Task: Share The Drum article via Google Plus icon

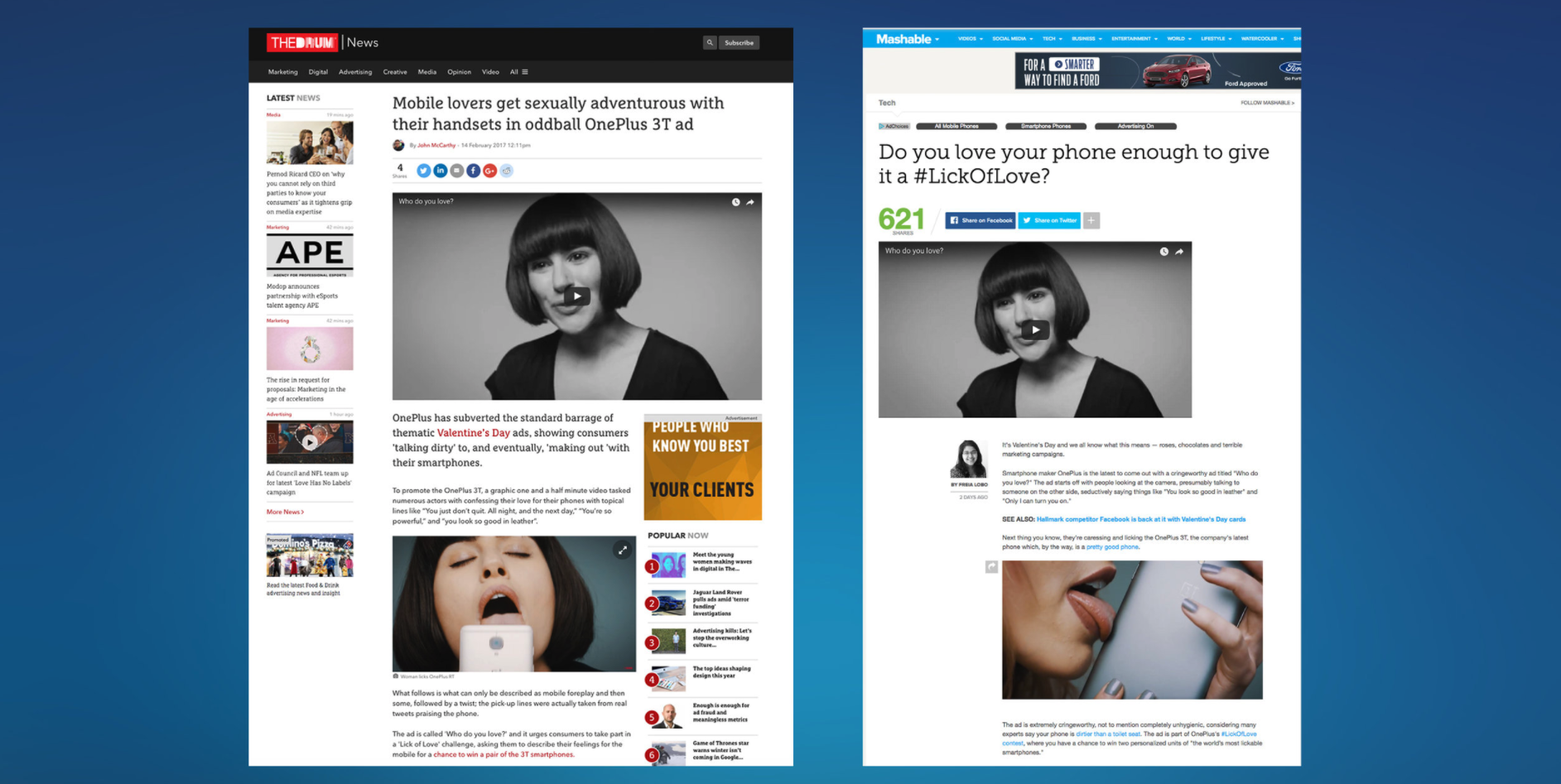Action: pos(489,171)
